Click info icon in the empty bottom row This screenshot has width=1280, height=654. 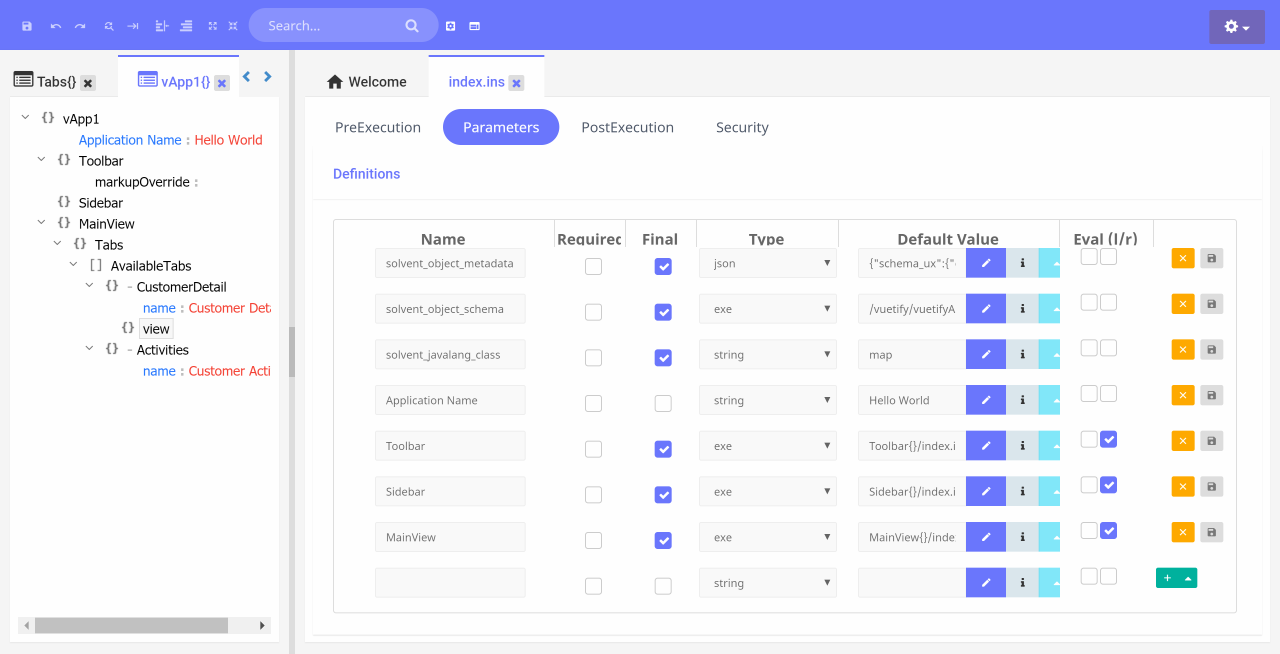1022,583
